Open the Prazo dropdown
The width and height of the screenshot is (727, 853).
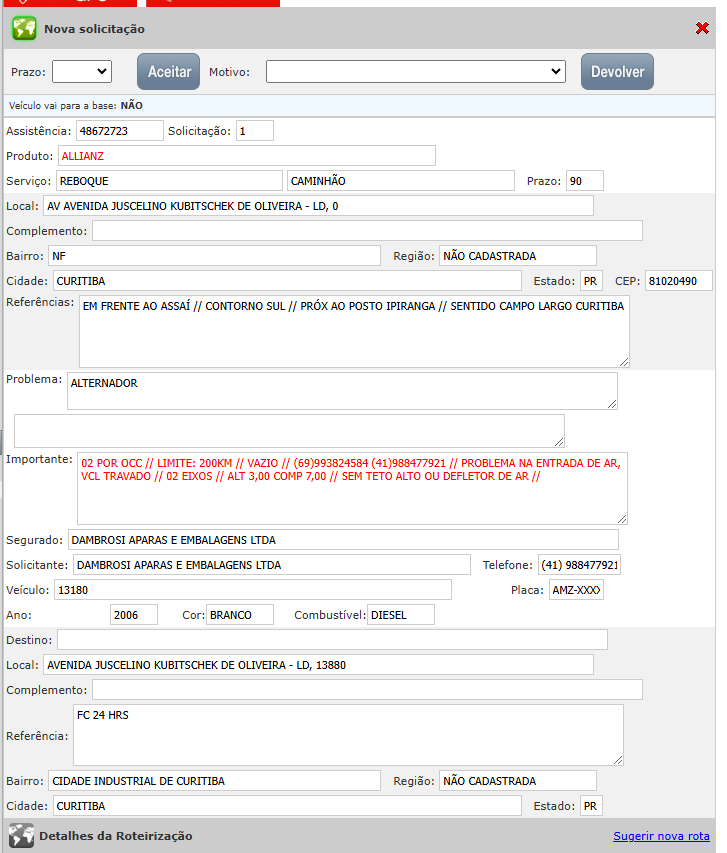click(82, 71)
